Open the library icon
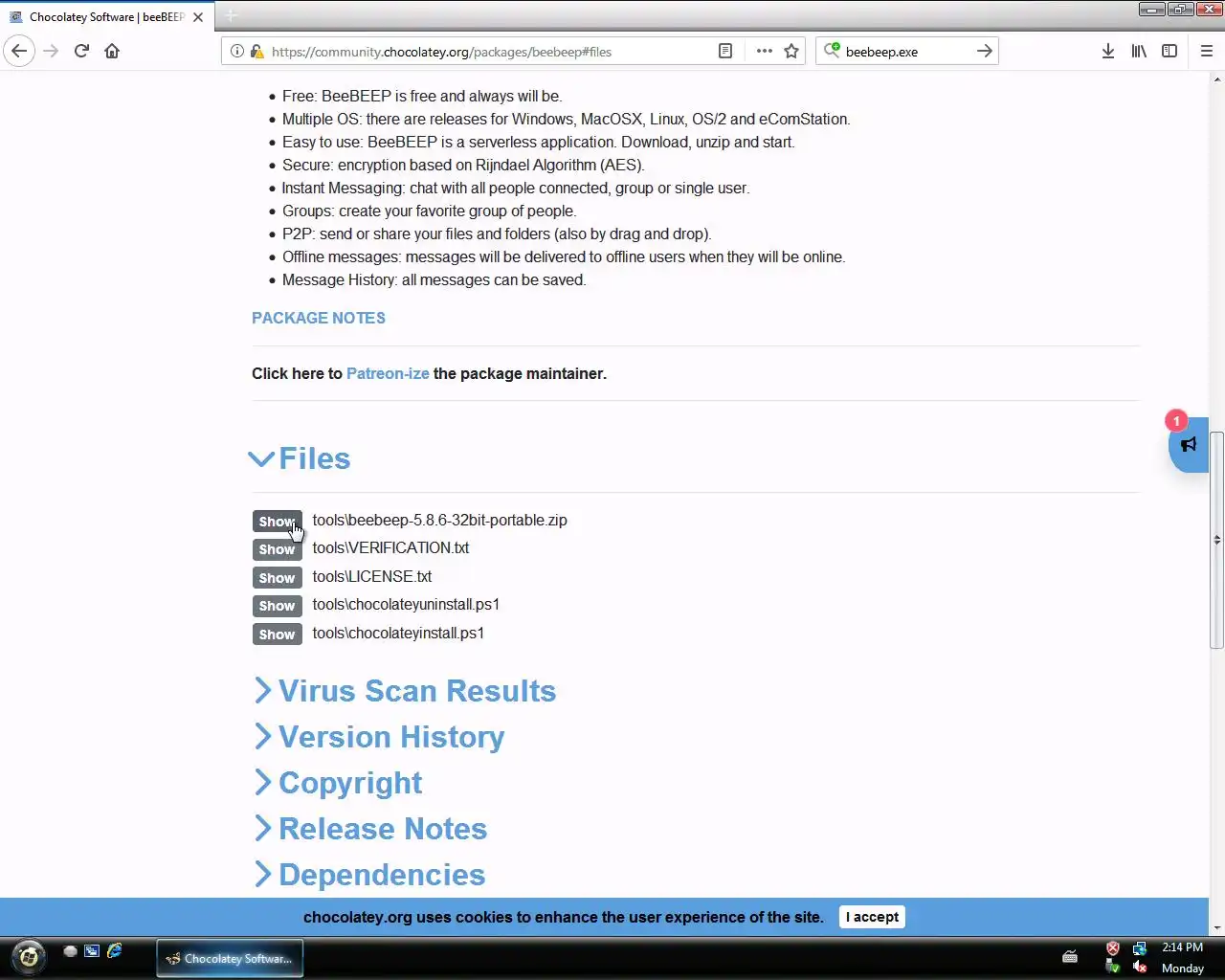1225x980 pixels. click(1139, 51)
